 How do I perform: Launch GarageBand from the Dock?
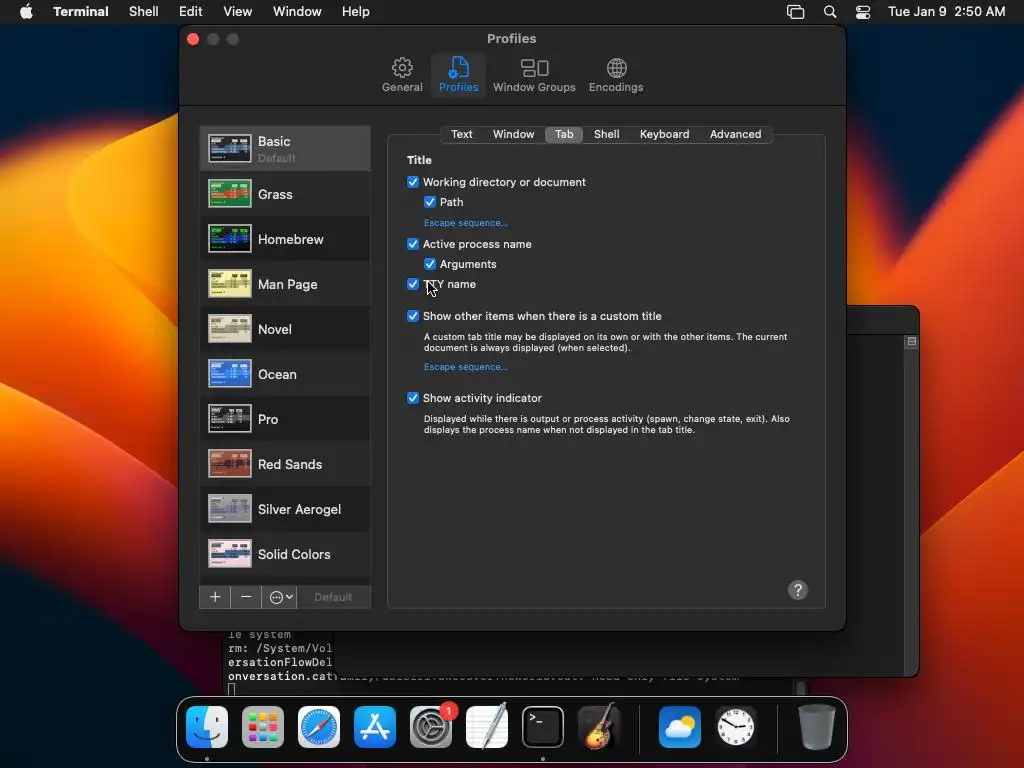[599, 727]
